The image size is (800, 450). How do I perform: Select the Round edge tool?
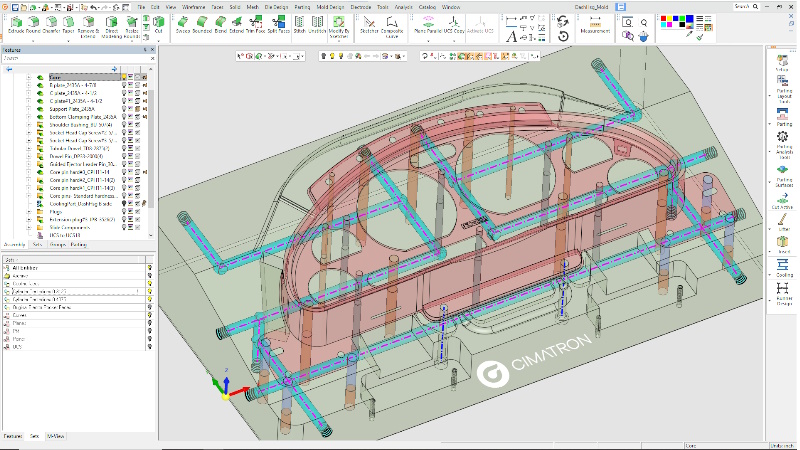point(34,24)
